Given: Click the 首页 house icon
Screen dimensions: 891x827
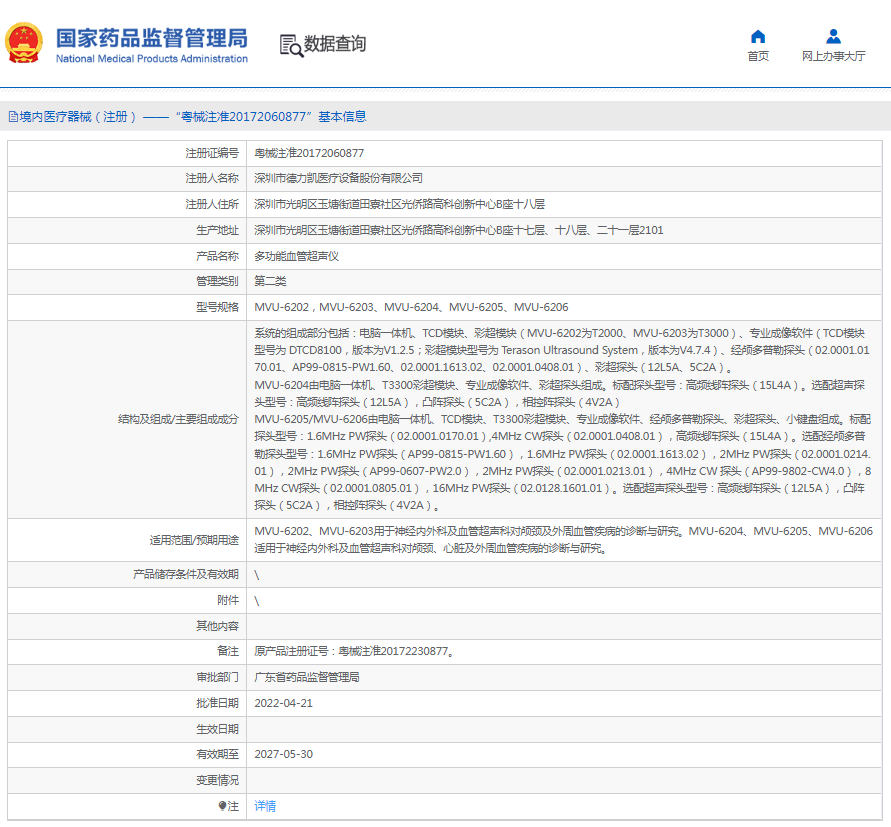Looking at the screenshot, I should click(x=758, y=37).
